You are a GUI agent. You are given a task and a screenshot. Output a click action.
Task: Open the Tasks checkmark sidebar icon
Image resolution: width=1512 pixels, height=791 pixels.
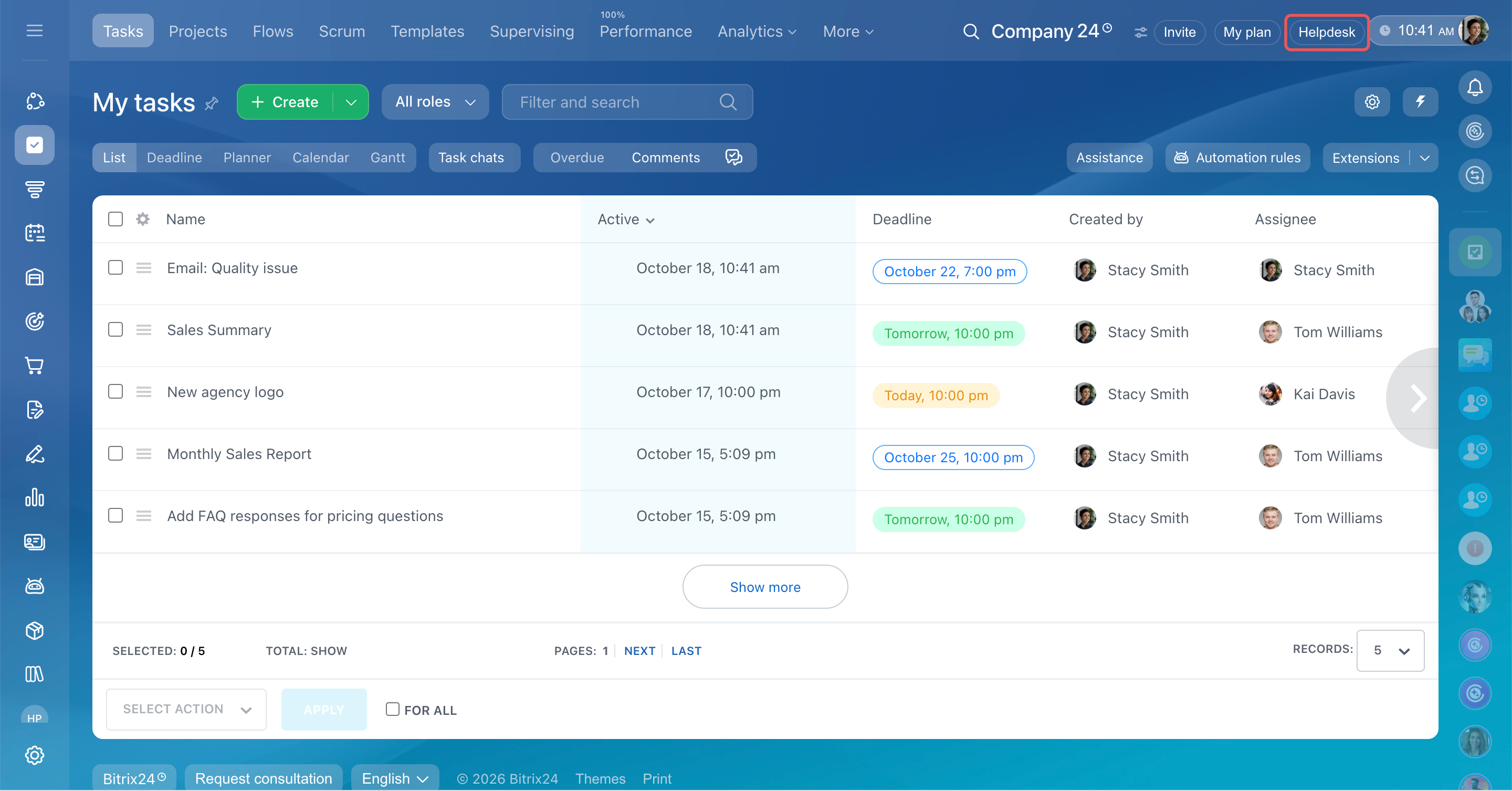tap(35, 145)
